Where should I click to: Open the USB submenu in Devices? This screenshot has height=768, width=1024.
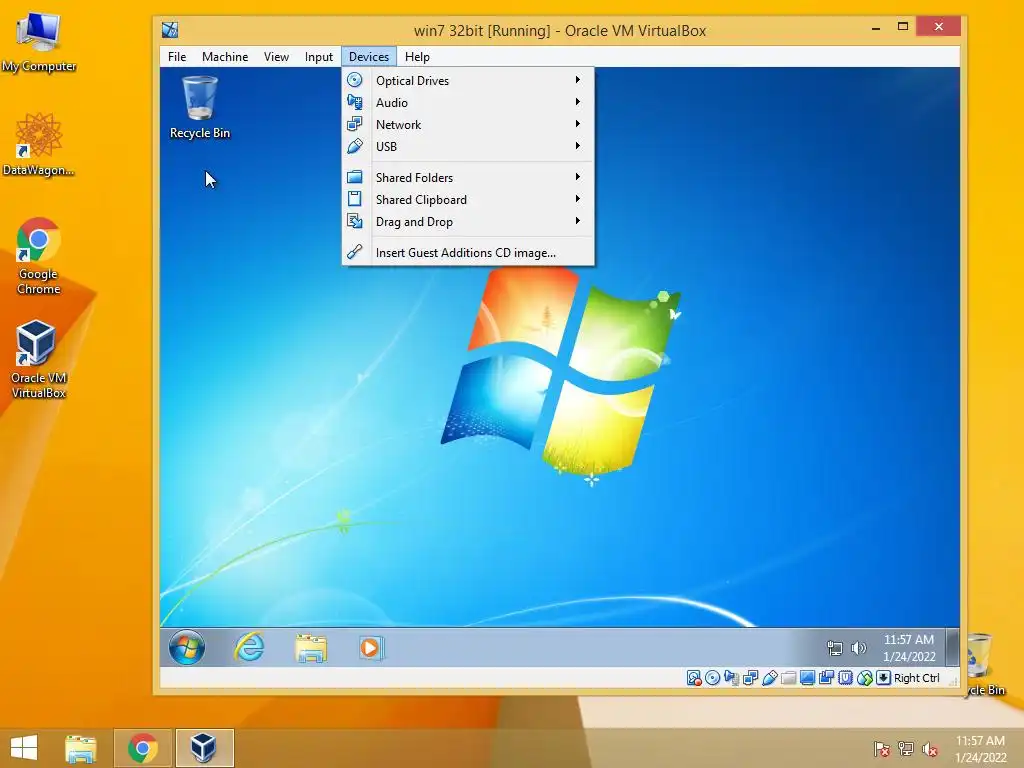(468, 146)
